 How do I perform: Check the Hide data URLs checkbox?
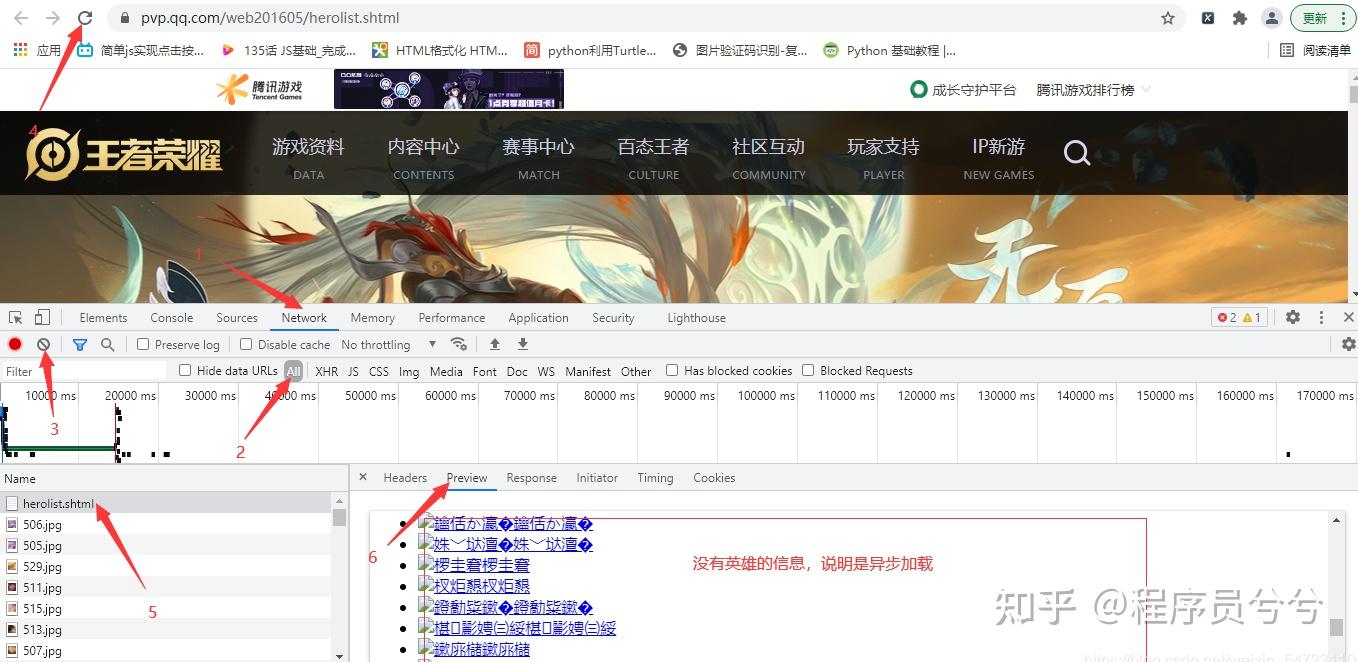(185, 370)
